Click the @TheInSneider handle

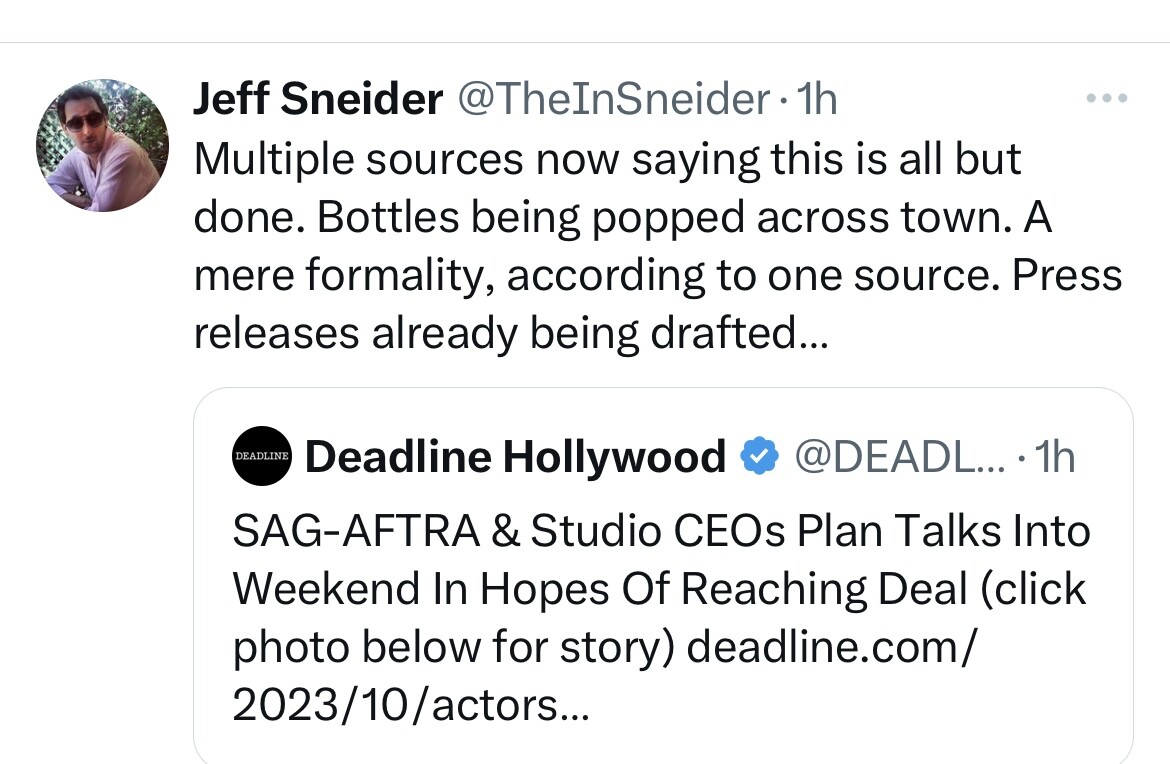coord(613,99)
